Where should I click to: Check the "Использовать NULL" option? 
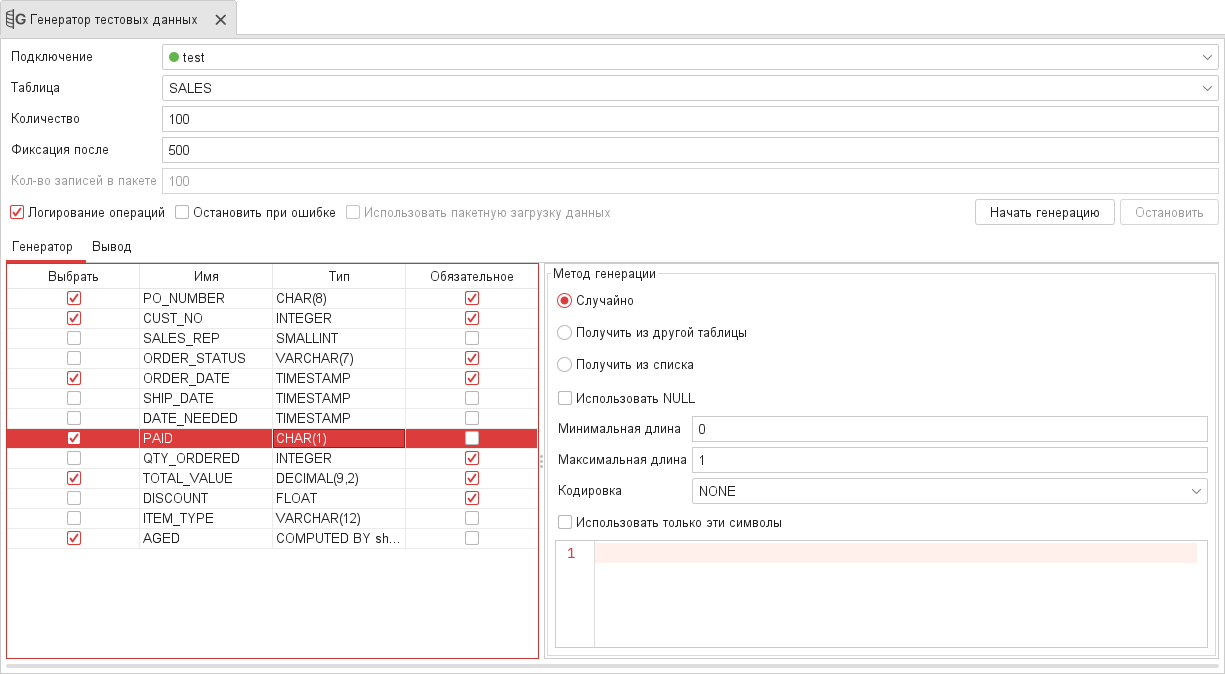tap(565, 397)
